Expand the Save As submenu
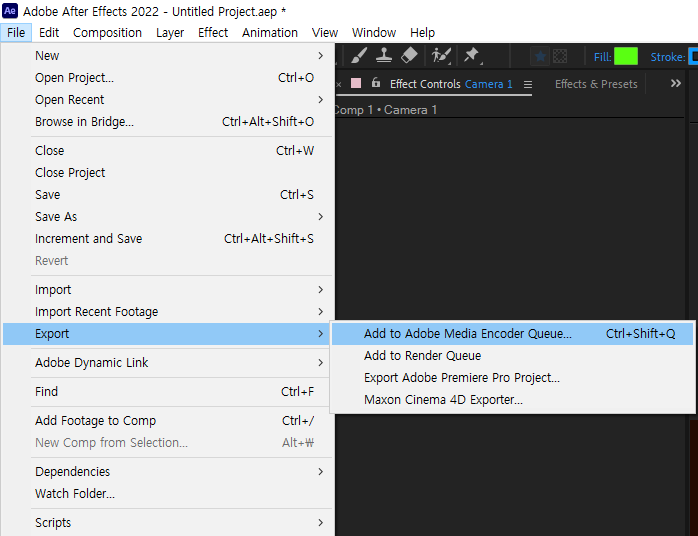Image resolution: width=698 pixels, height=536 pixels. [x=167, y=217]
